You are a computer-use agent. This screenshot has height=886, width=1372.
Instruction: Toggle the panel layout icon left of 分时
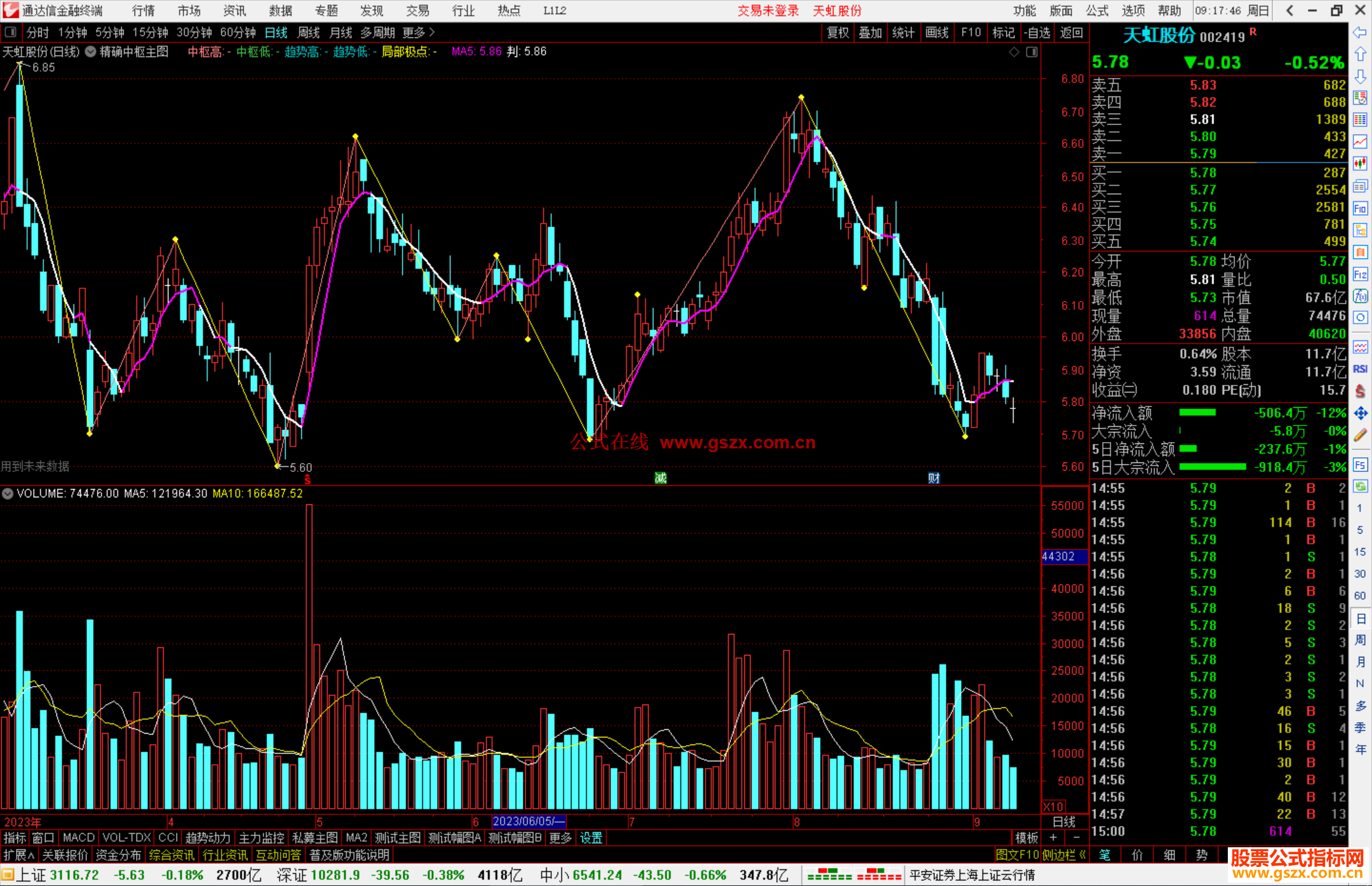11,32
